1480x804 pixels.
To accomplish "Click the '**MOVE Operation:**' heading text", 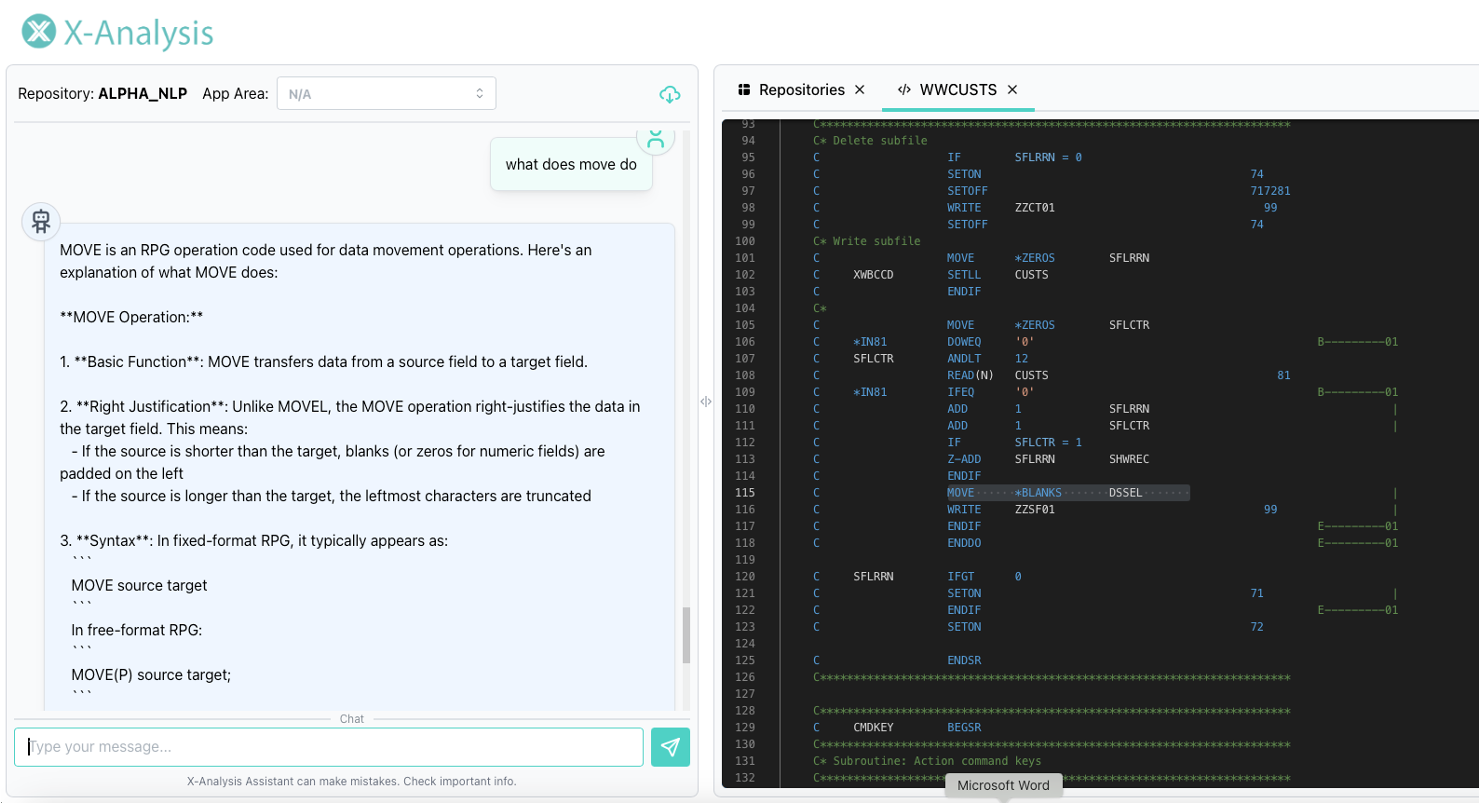I will point(132,317).
